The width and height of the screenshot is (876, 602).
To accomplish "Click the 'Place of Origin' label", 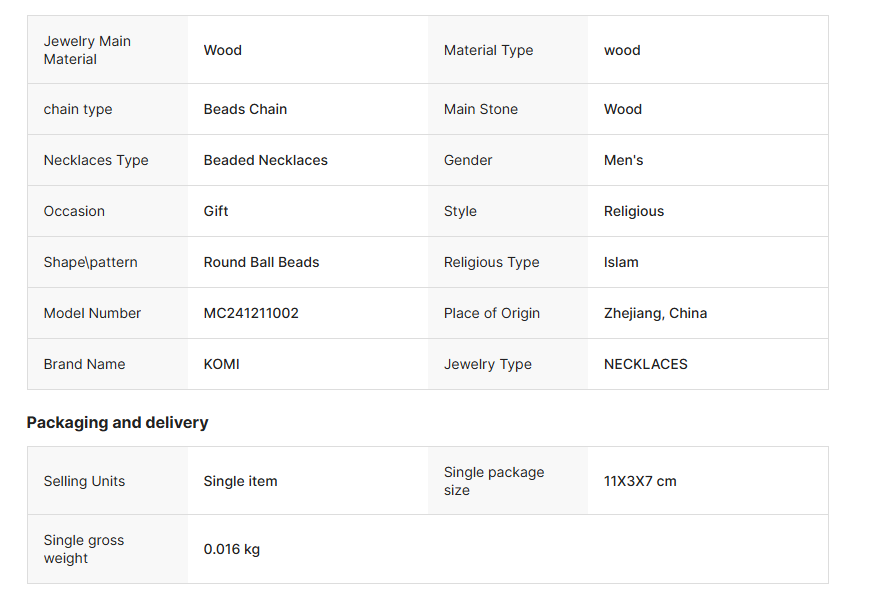I will (x=491, y=313).
